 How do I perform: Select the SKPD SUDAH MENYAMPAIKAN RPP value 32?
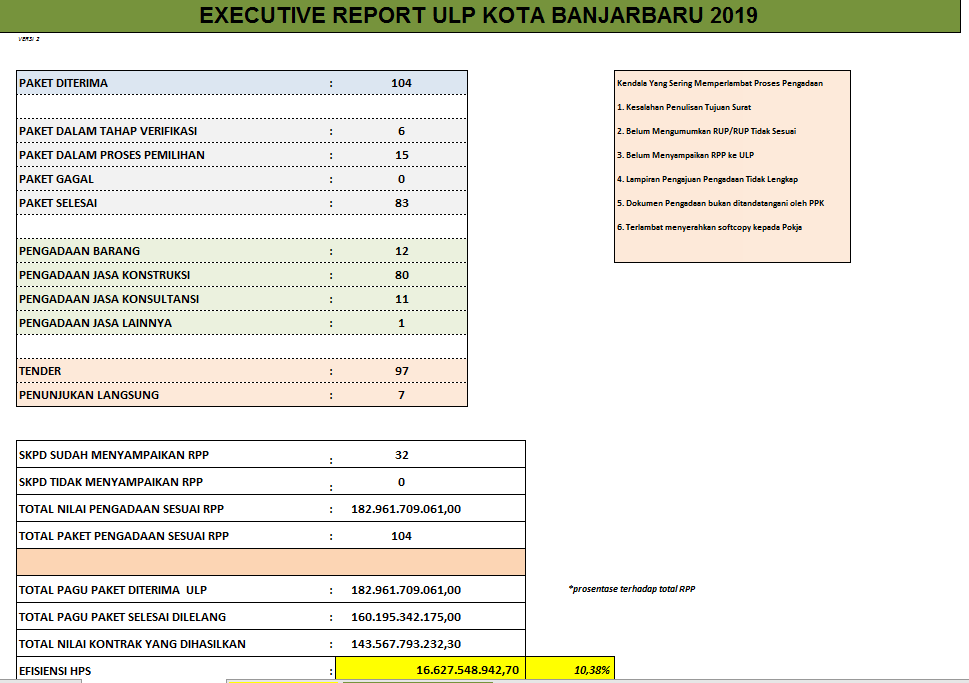tap(401, 455)
